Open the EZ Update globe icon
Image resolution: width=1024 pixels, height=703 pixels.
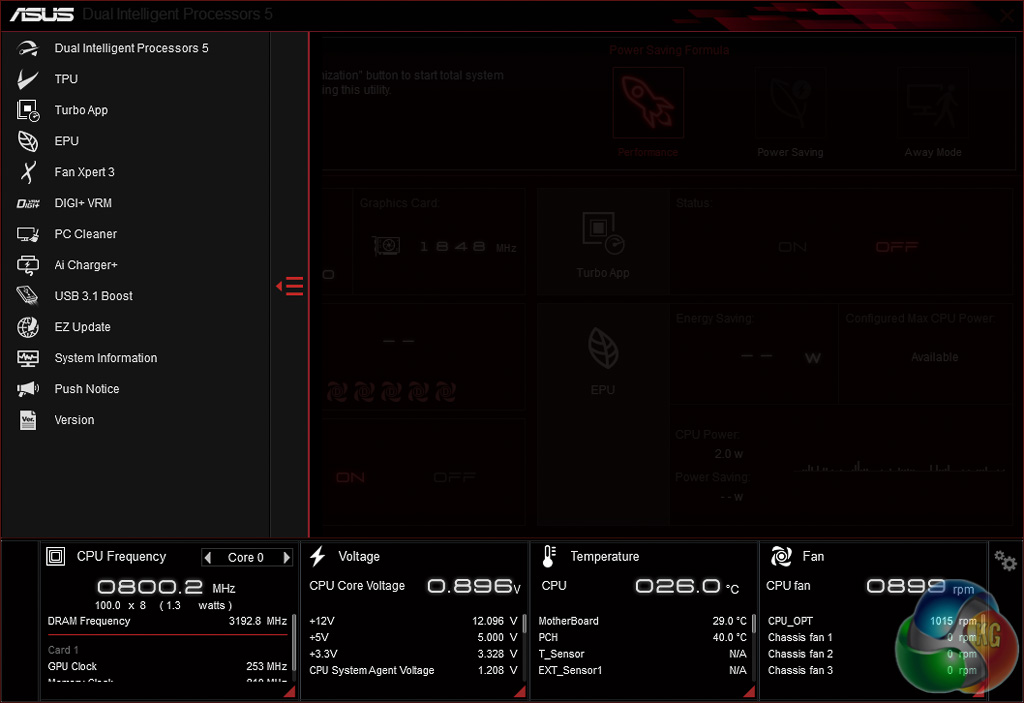click(x=27, y=327)
